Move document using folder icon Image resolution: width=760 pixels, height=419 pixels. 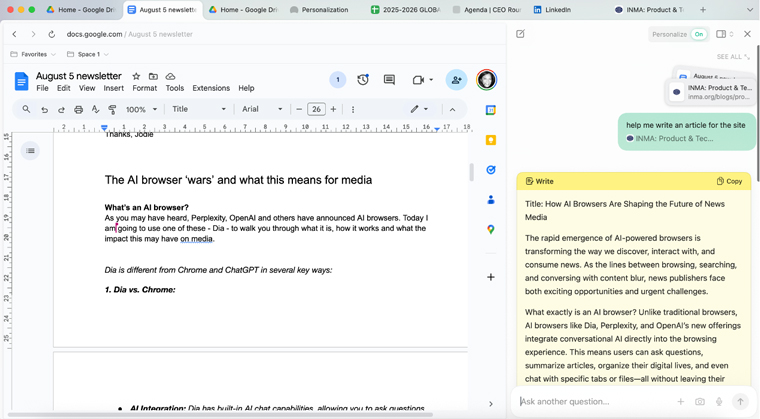point(153,76)
